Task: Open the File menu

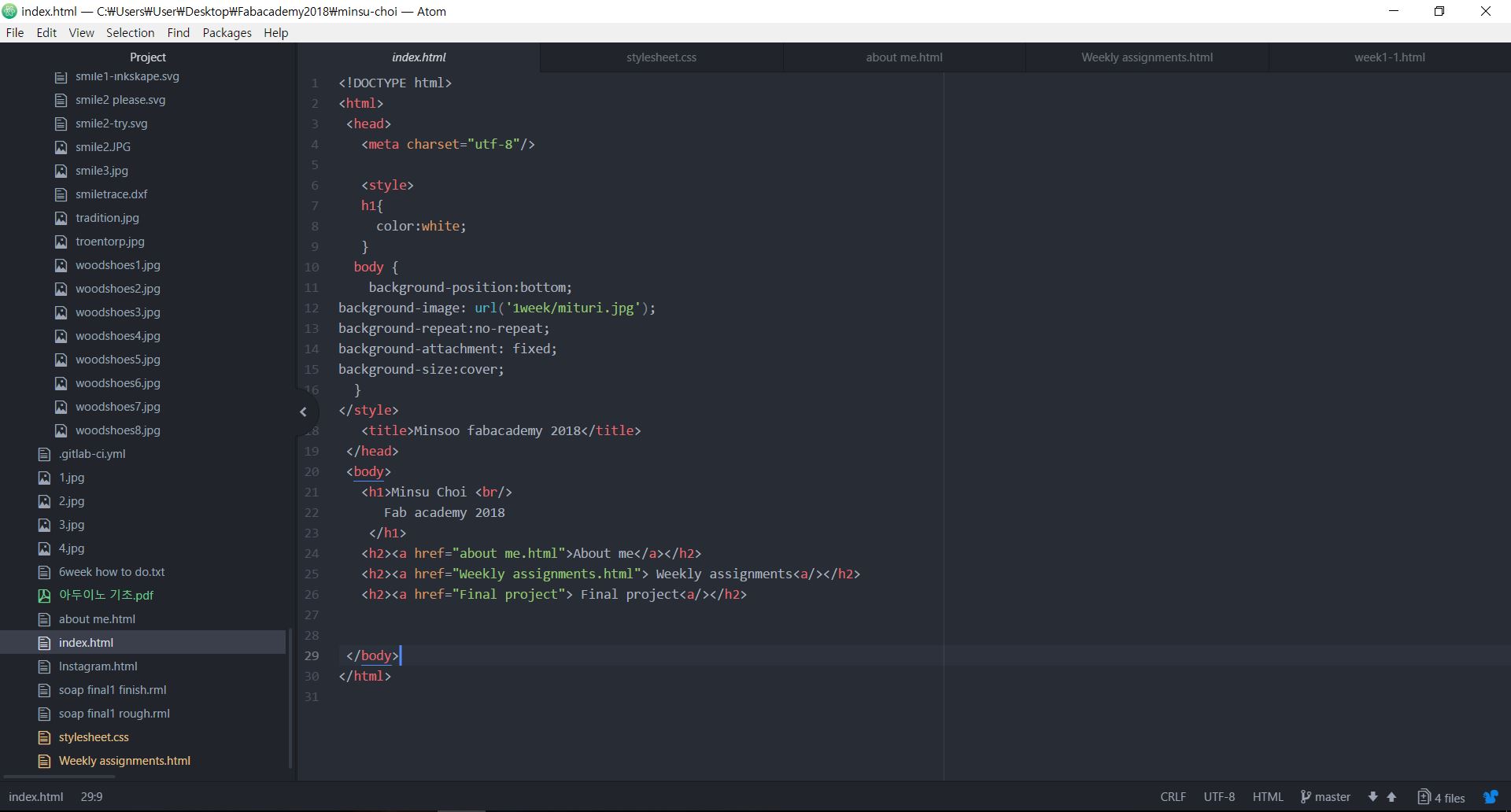Action: 15,32
